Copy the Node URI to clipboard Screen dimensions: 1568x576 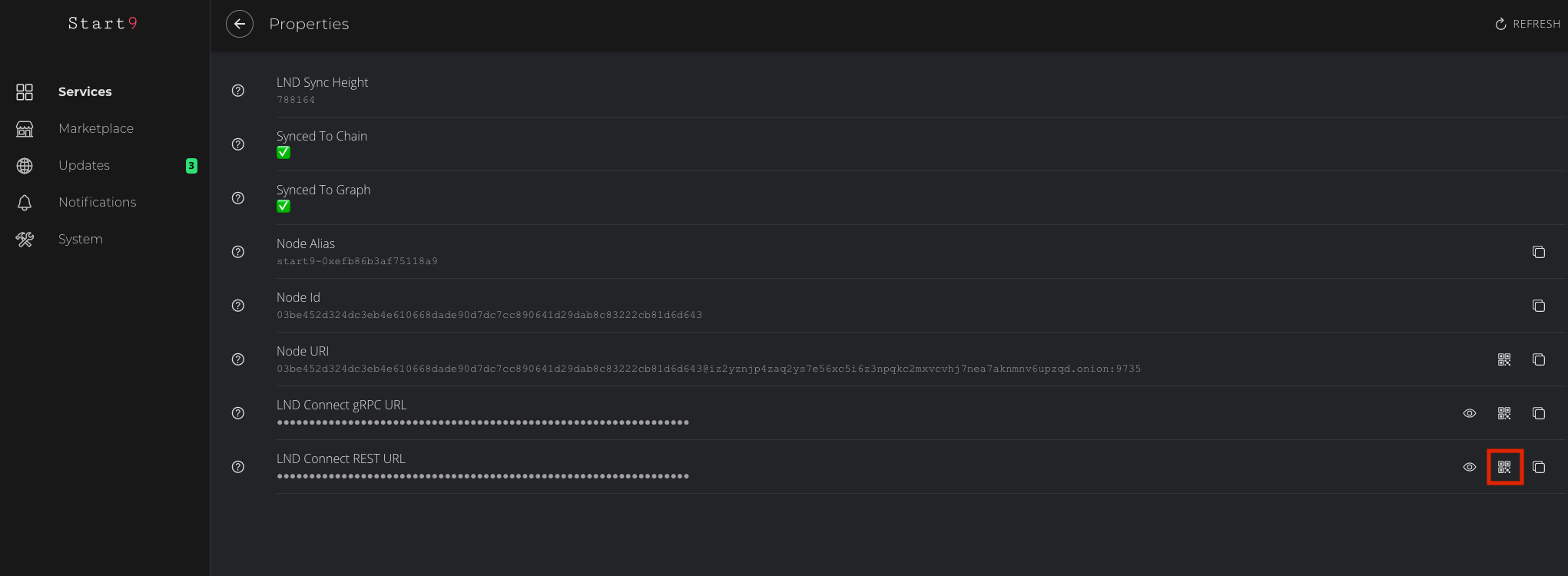[1539, 359]
